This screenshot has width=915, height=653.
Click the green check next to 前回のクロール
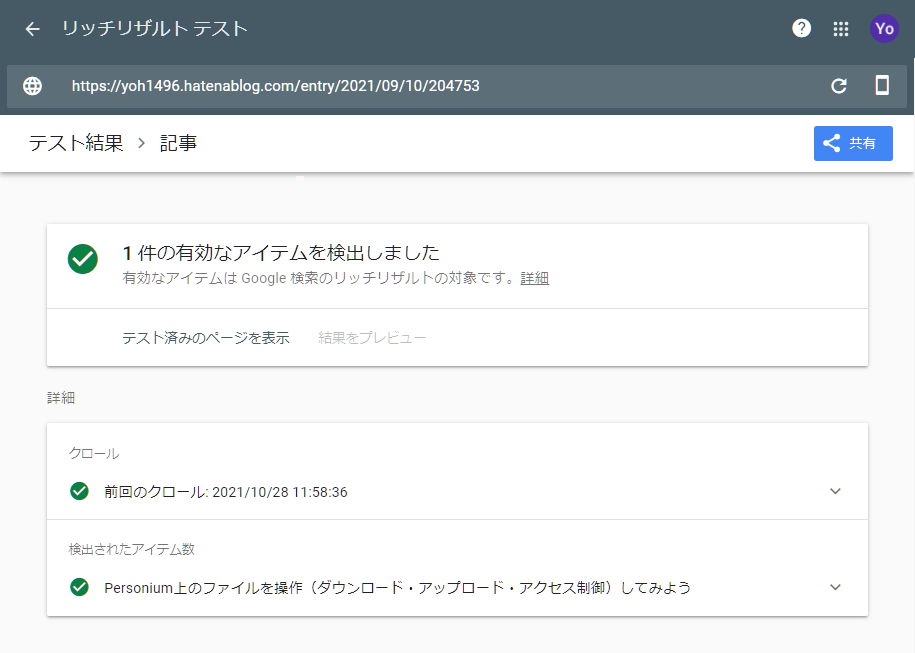pos(80,491)
